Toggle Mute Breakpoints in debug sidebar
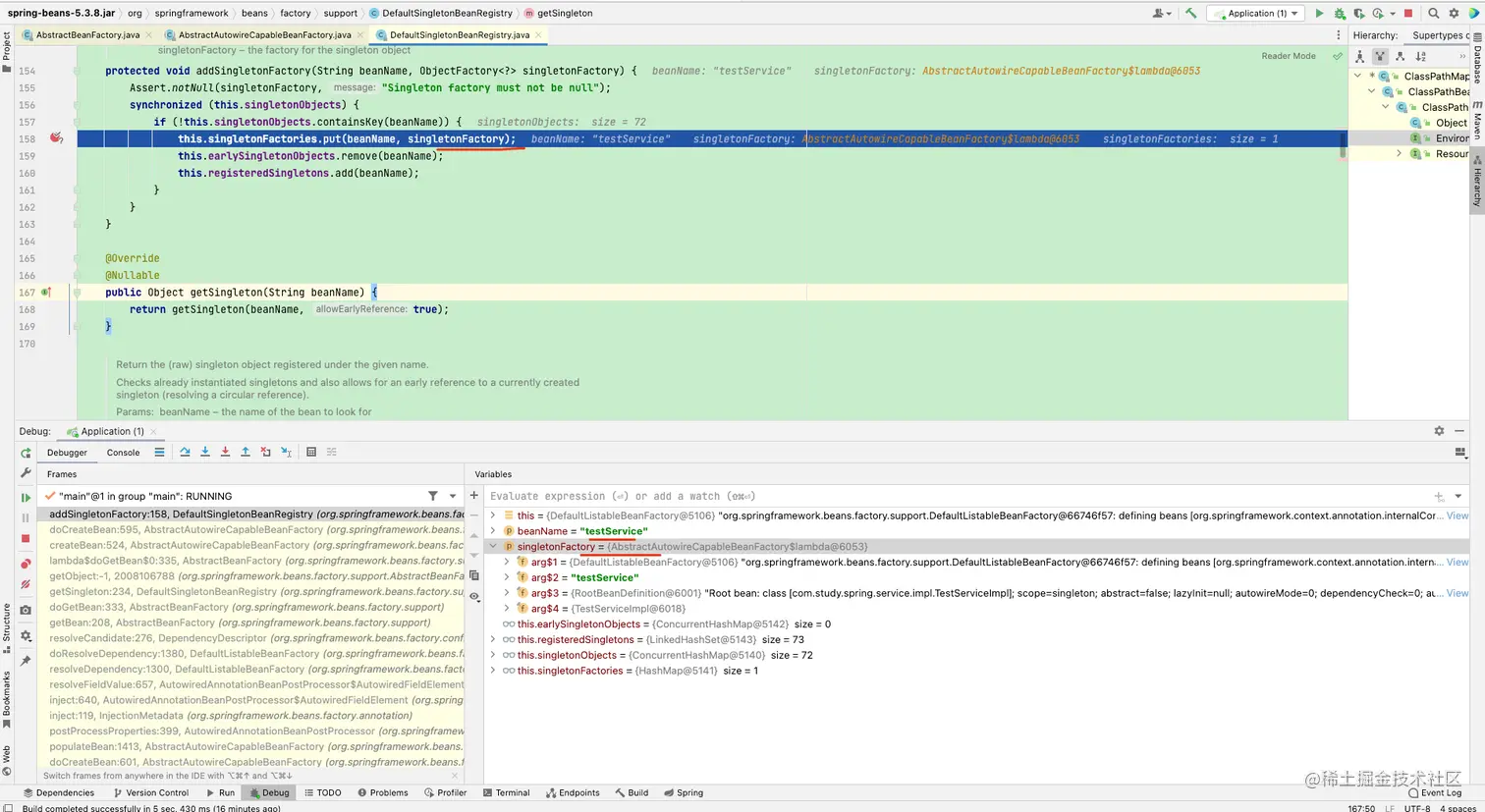Screen dimensions: 1485x812 (x=26, y=584)
